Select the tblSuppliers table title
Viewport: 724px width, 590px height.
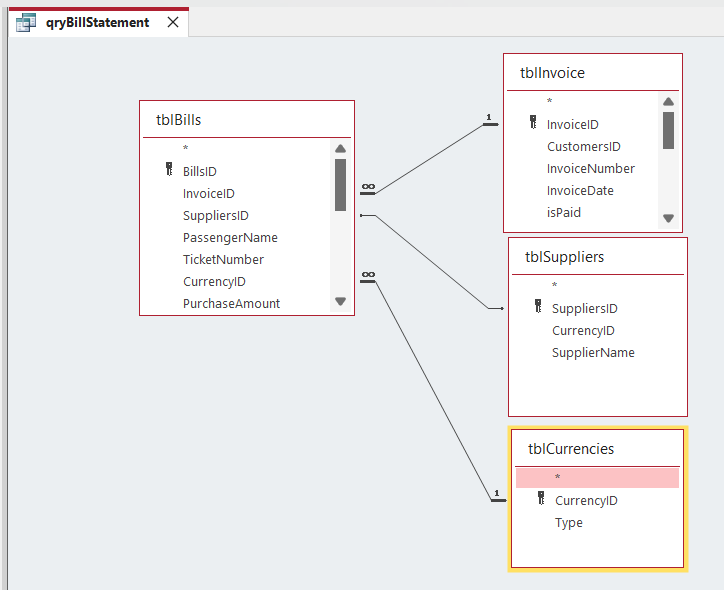[x=564, y=257]
